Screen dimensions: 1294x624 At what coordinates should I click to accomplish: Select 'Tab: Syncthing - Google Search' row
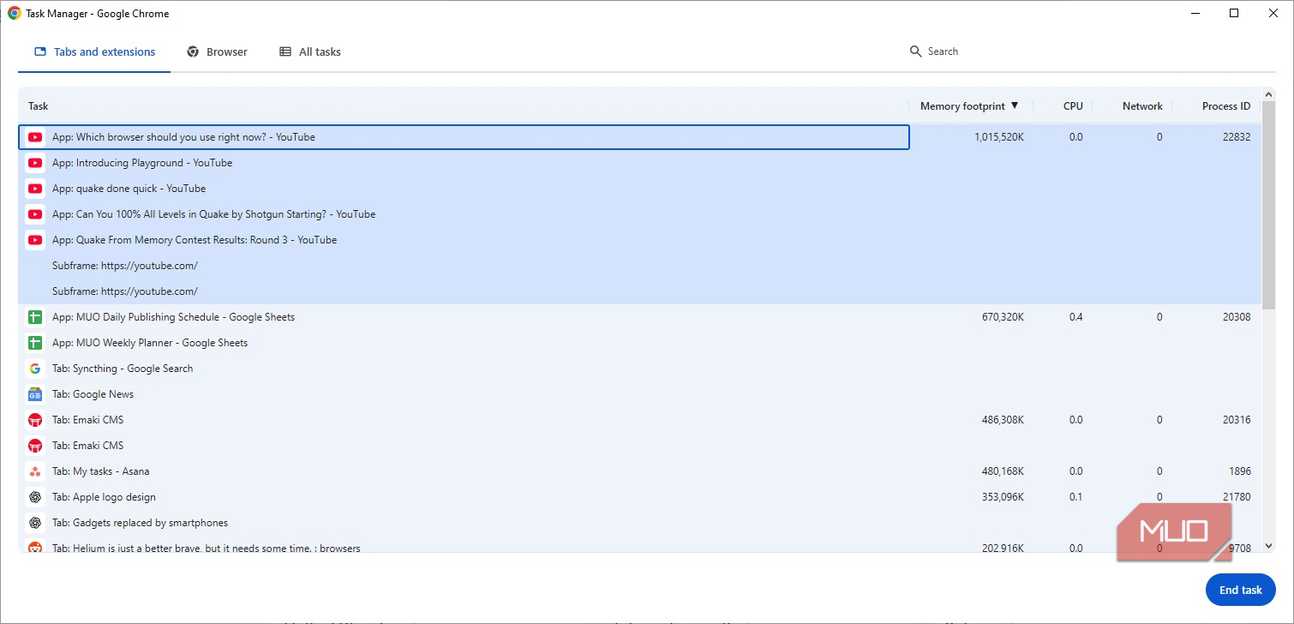pos(640,369)
